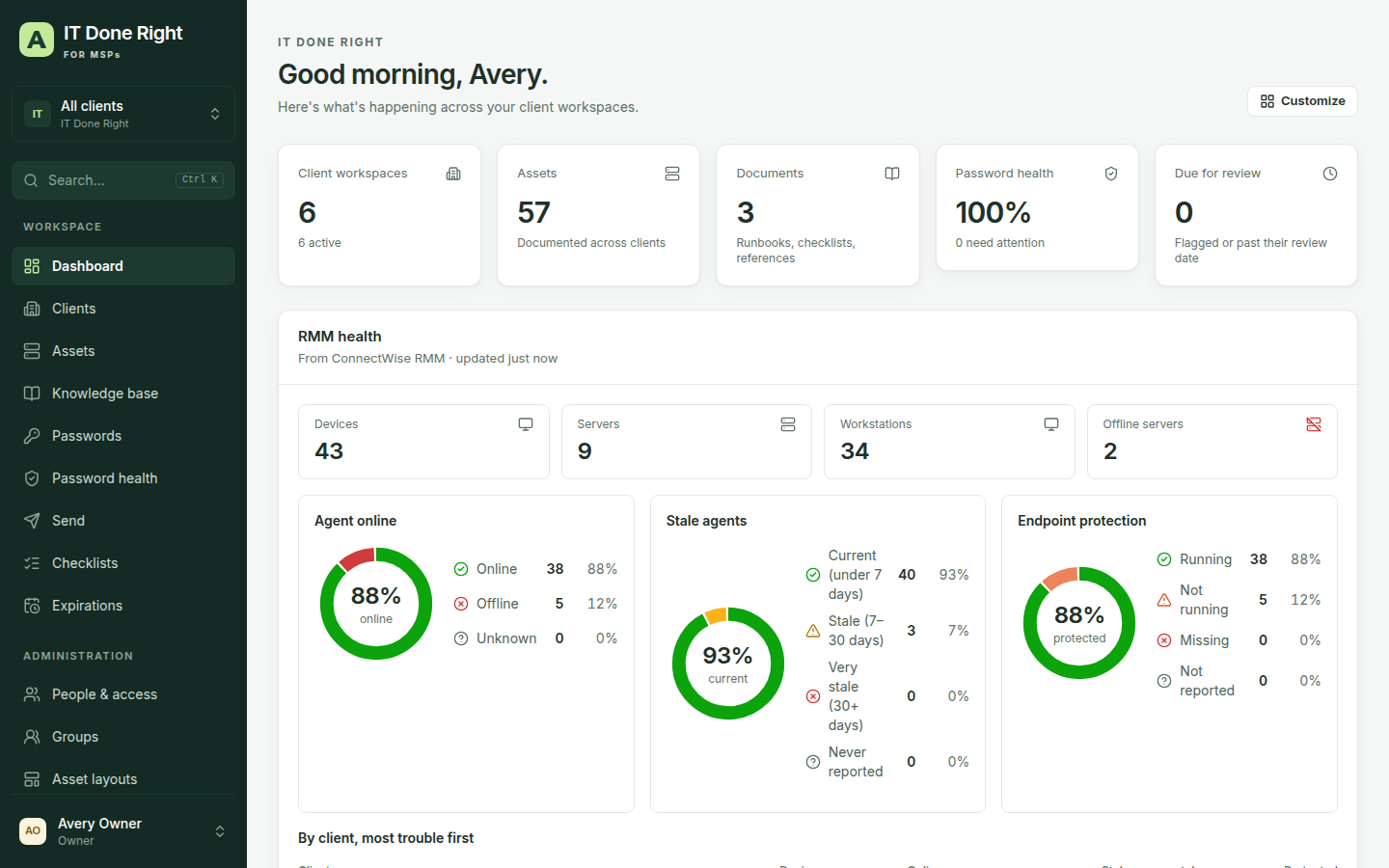This screenshot has height=868, width=1389.
Task: Open Knowledge base in the sidebar
Action: (x=123, y=393)
